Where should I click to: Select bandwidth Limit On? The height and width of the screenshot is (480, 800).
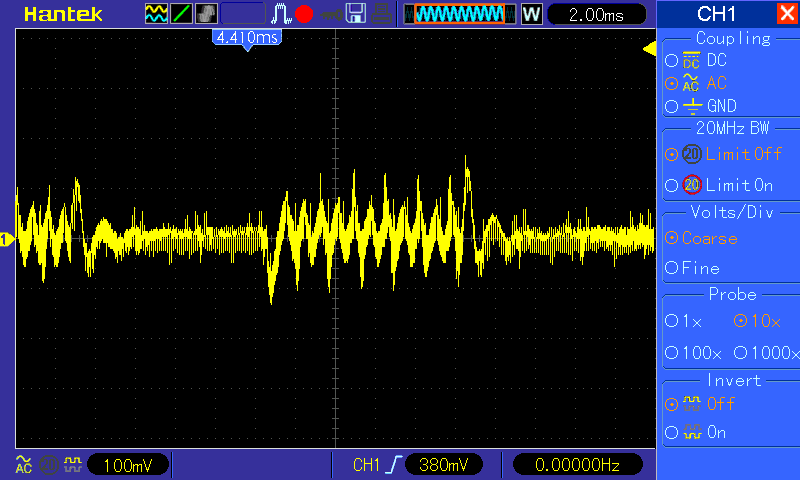[x=719, y=185]
